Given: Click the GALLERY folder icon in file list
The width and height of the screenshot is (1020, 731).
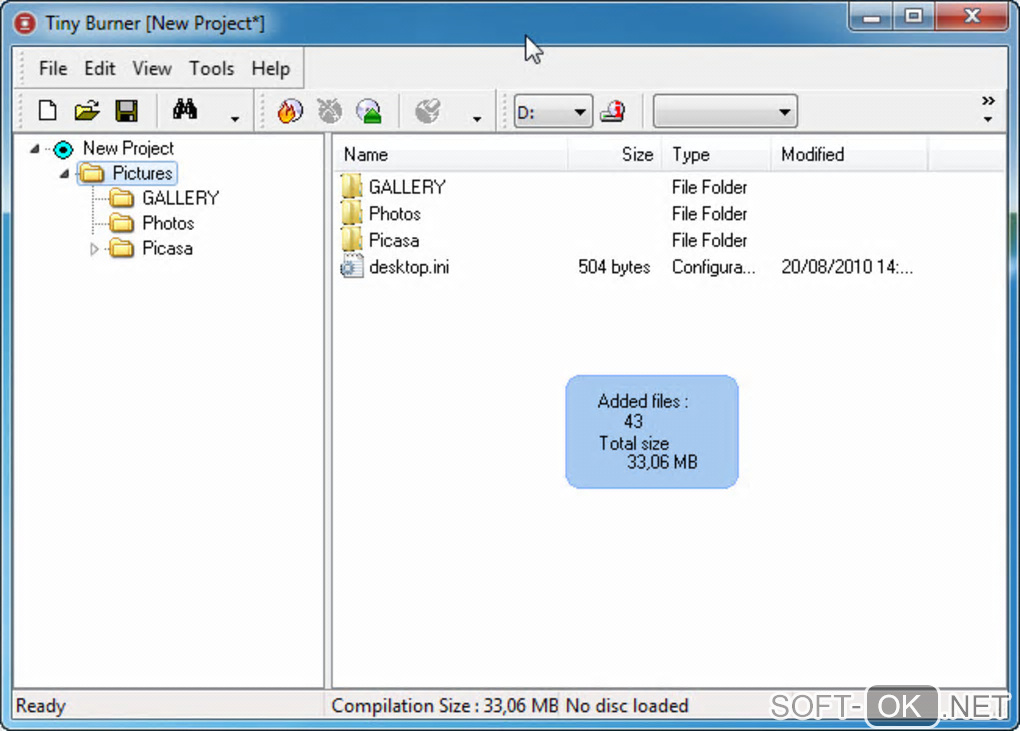Looking at the screenshot, I should (x=351, y=187).
